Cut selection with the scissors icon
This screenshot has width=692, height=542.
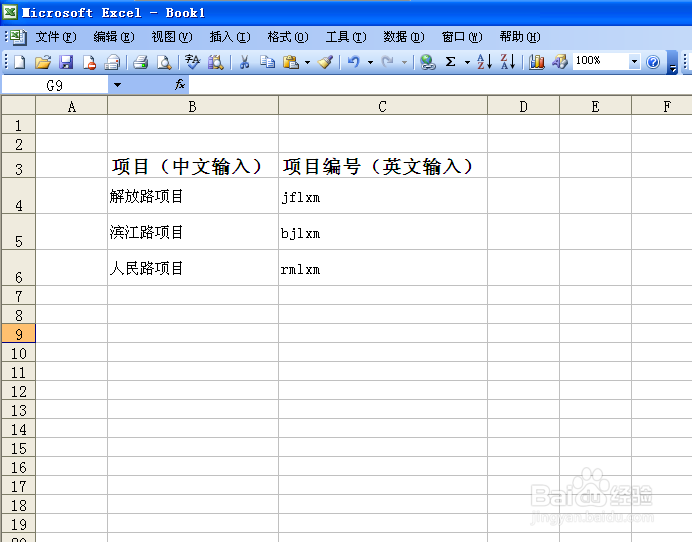coord(244,62)
